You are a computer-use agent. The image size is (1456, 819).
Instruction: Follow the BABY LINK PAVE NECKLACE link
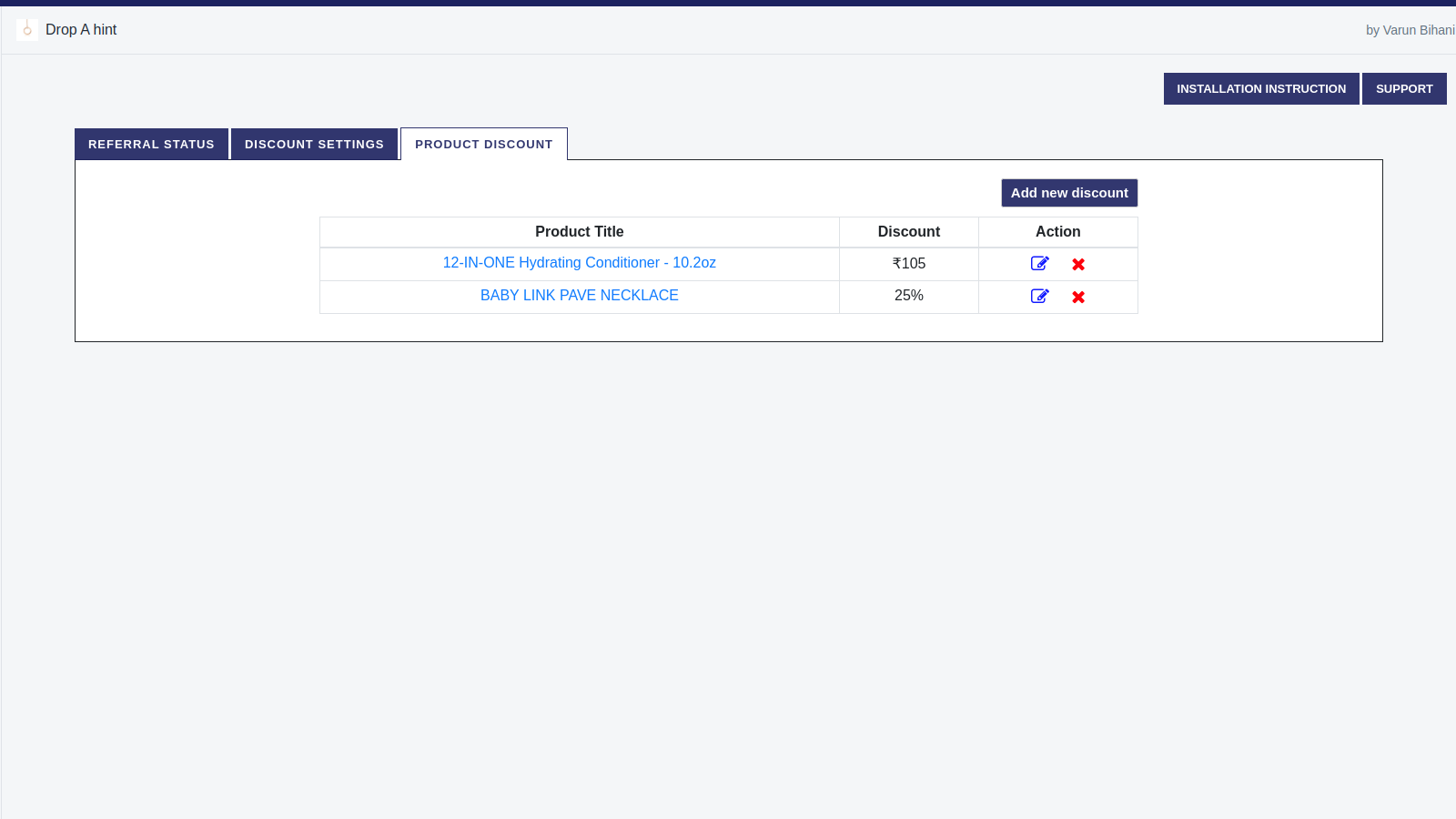(x=579, y=296)
